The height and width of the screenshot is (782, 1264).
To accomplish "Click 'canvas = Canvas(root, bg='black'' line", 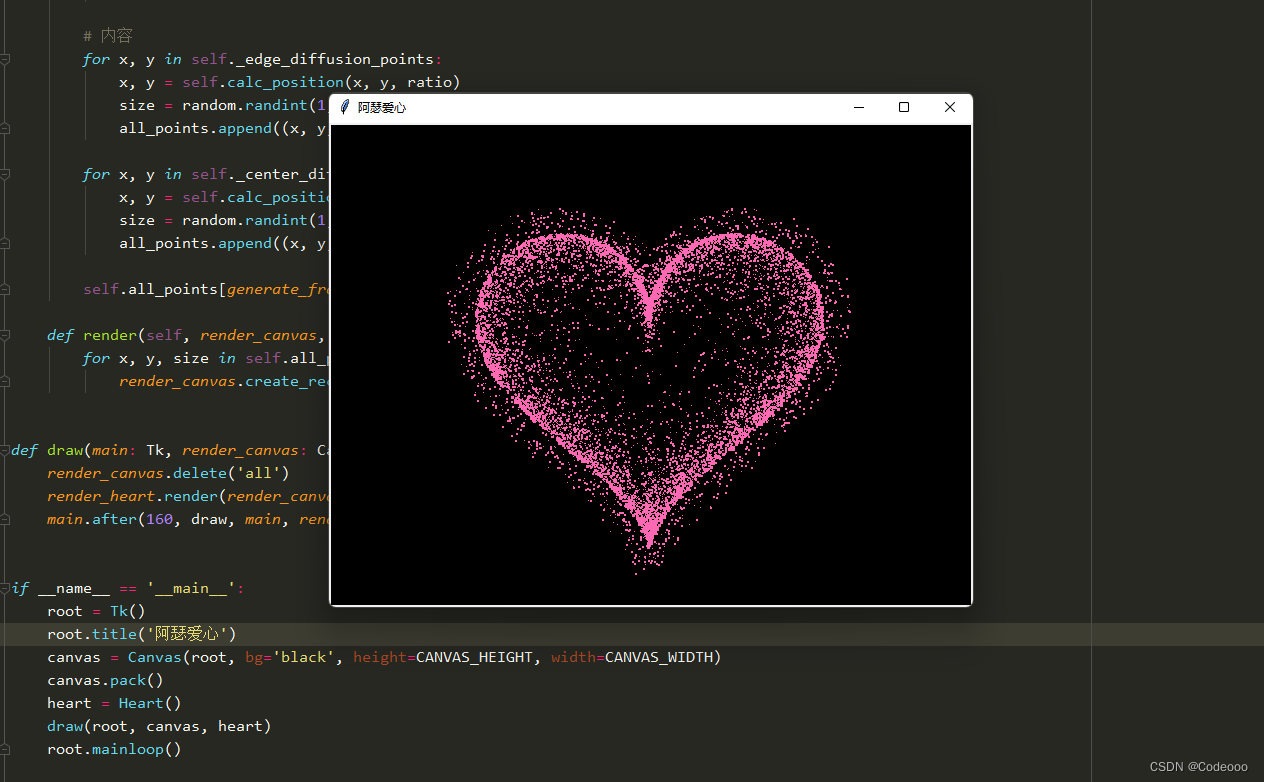I will (x=384, y=657).
